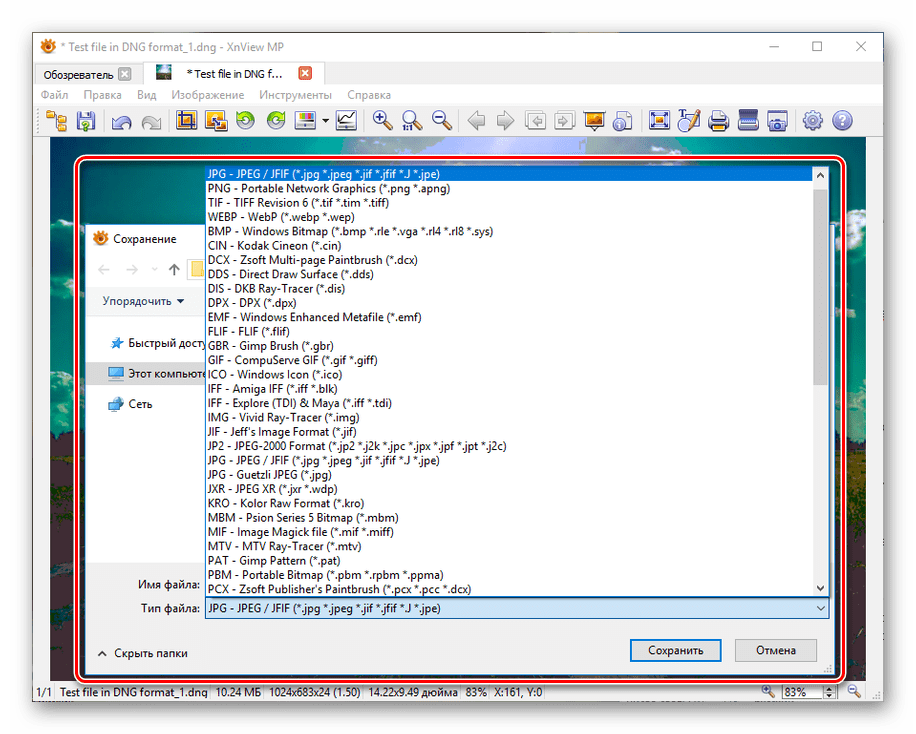Rotate the image counter-clockwise
Image resolution: width=916 pixels, height=734 pixels.
[246, 121]
